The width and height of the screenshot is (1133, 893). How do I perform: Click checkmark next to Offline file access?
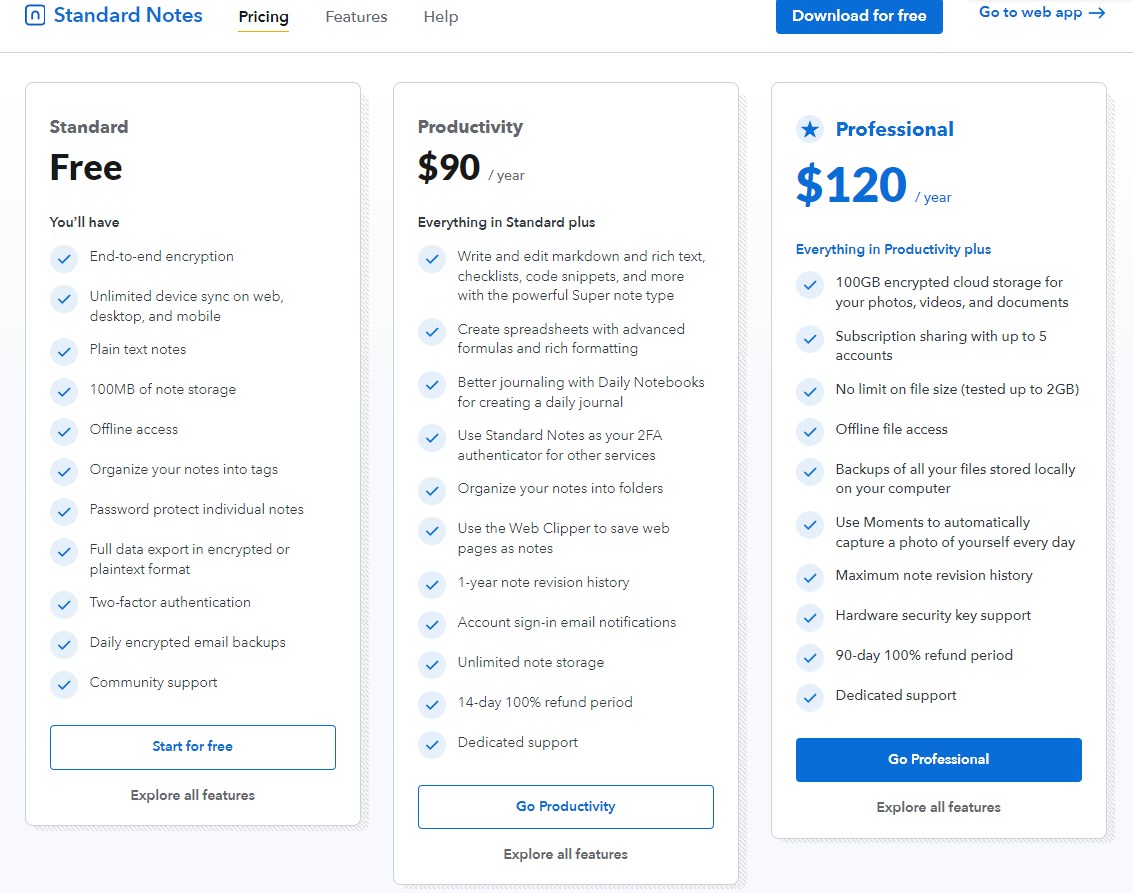pyautogui.click(x=810, y=432)
